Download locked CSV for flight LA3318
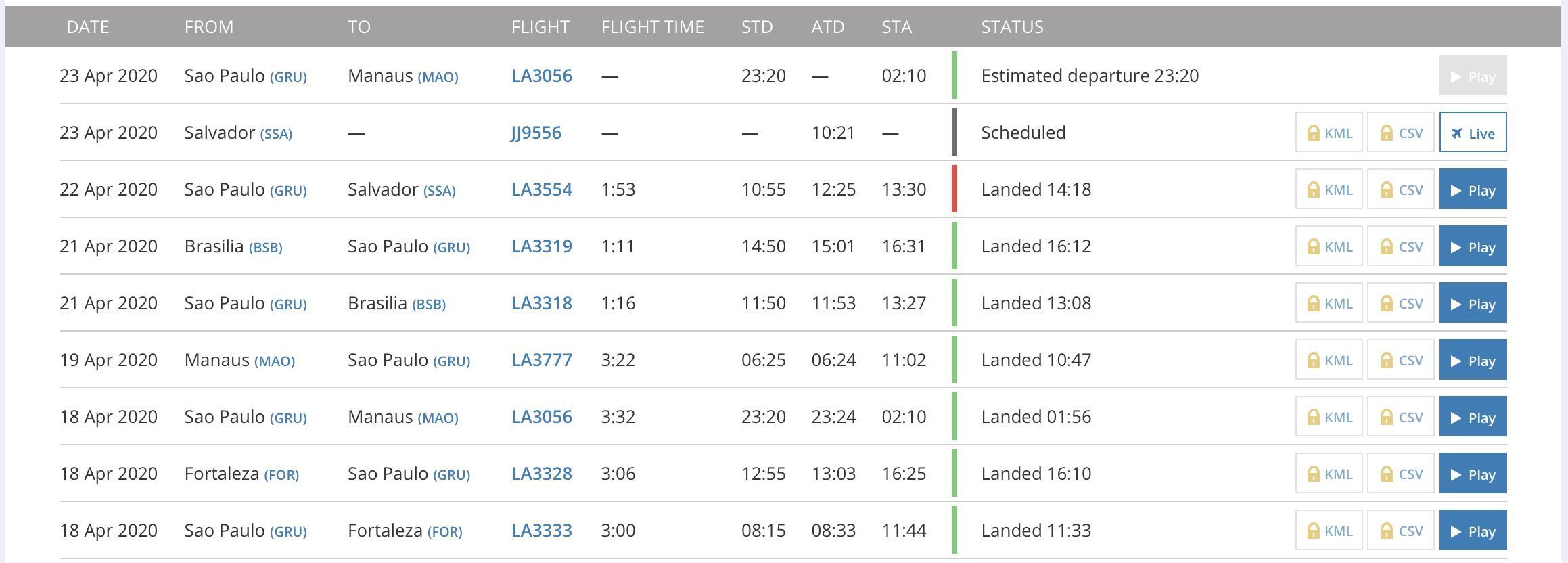The height and width of the screenshot is (563, 1568). (1400, 302)
